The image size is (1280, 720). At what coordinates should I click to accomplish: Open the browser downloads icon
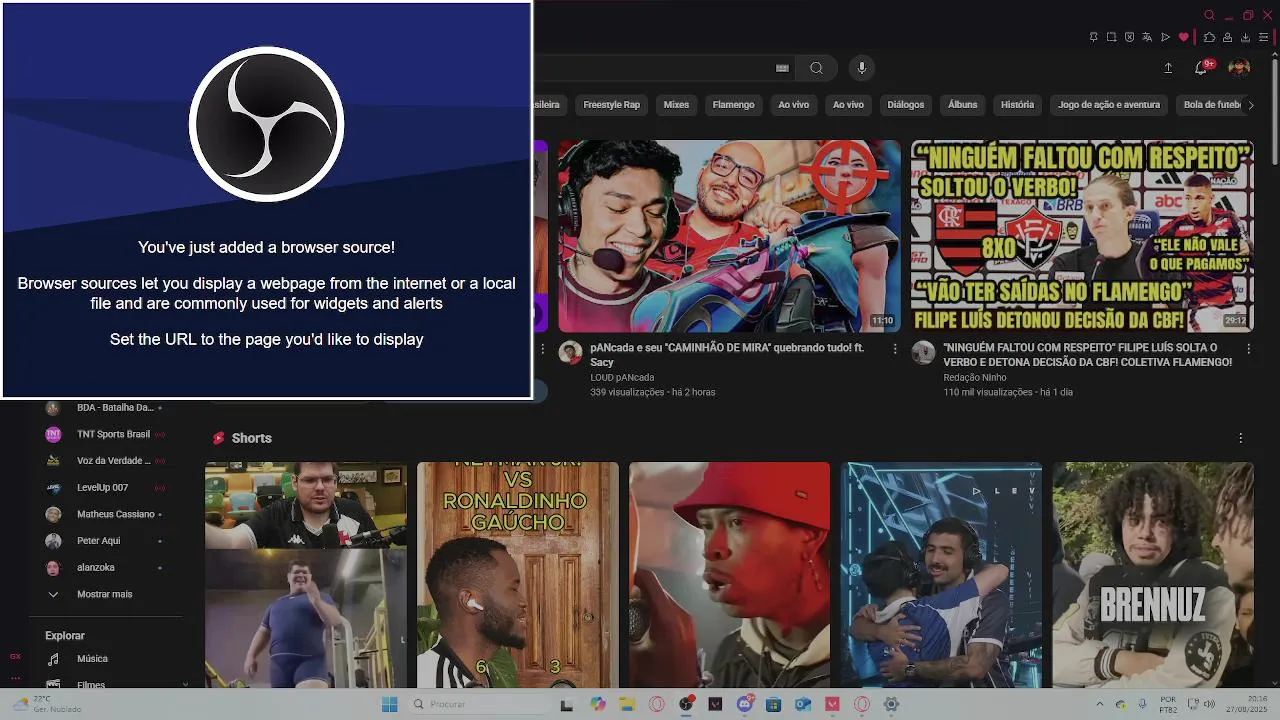1245,37
